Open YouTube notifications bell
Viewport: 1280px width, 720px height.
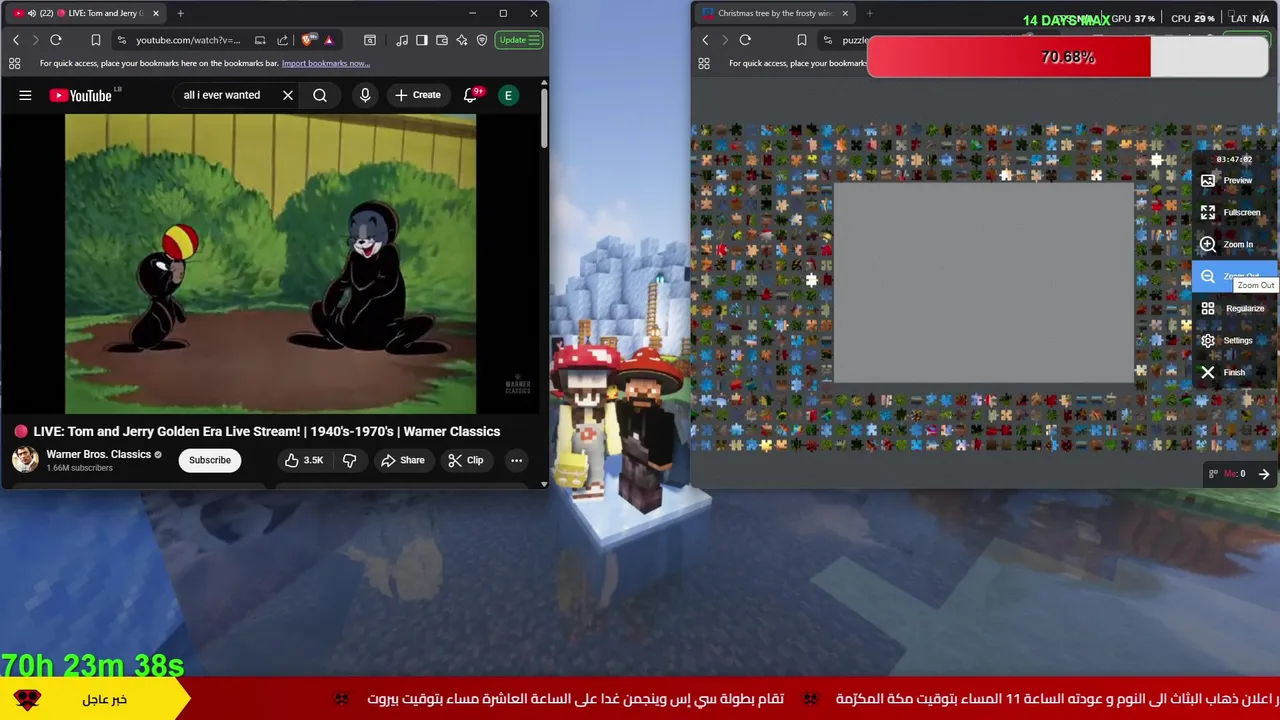tap(471, 95)
